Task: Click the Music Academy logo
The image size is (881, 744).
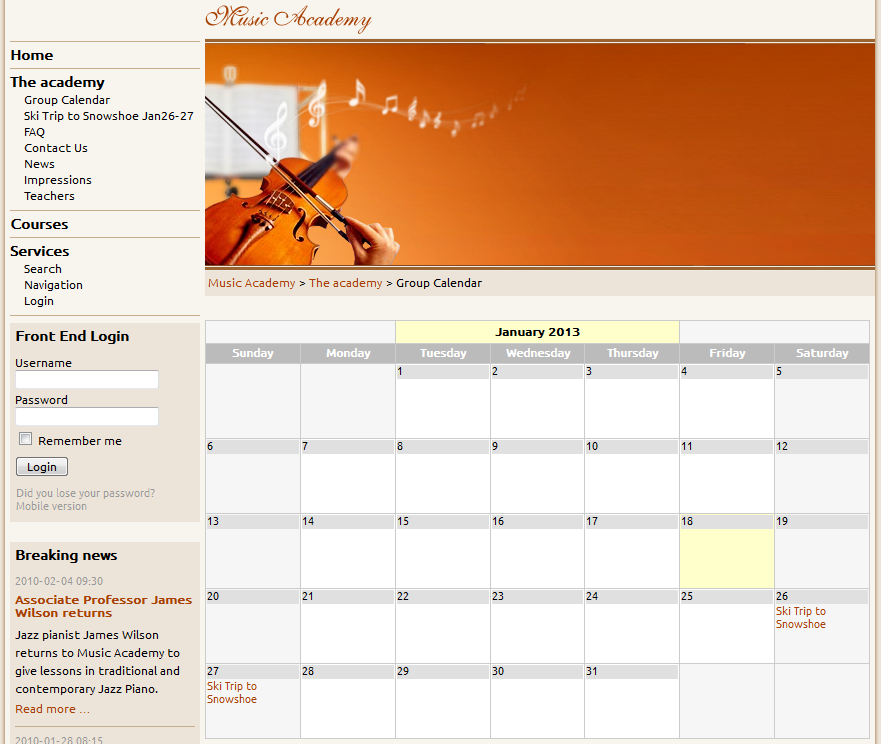Action: point(288,18)
